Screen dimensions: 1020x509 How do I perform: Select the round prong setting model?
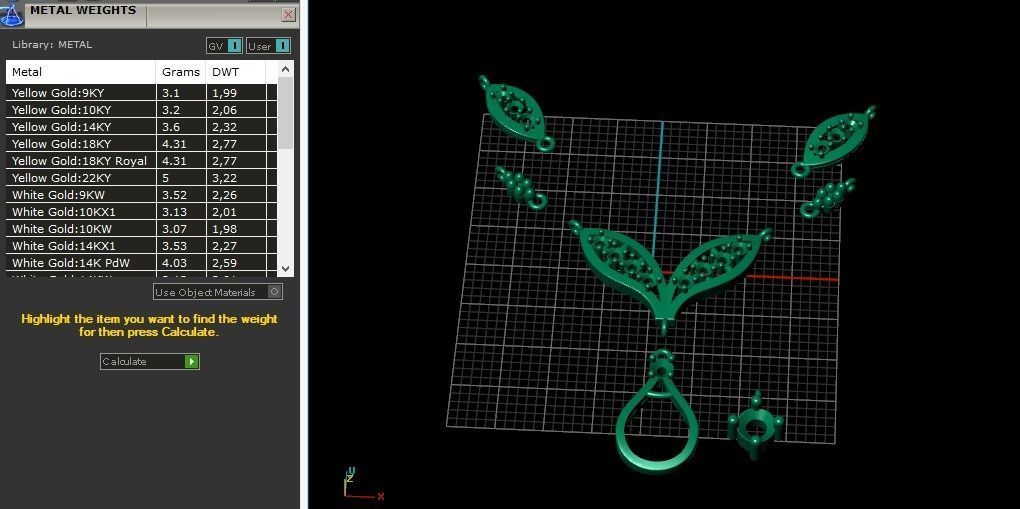[755, 424]
